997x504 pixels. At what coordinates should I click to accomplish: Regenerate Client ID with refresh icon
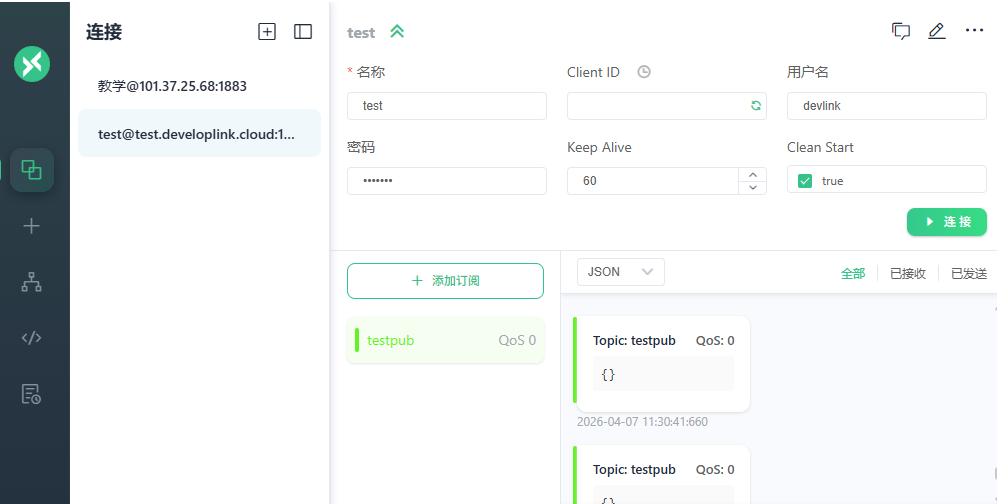(x=755, y=106)
